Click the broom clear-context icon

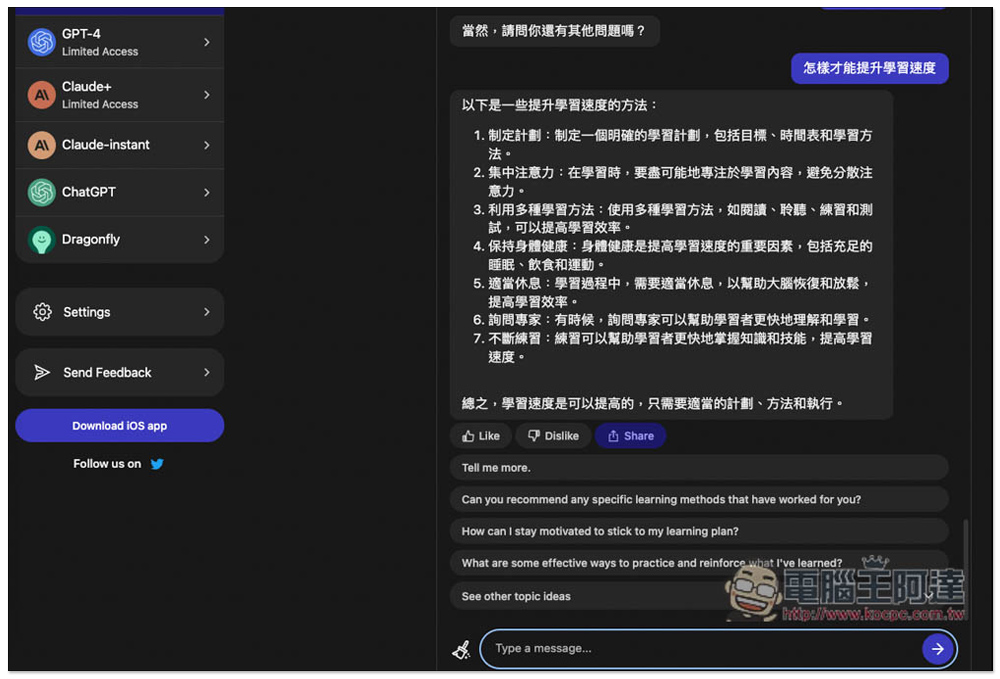pos(461,650)
